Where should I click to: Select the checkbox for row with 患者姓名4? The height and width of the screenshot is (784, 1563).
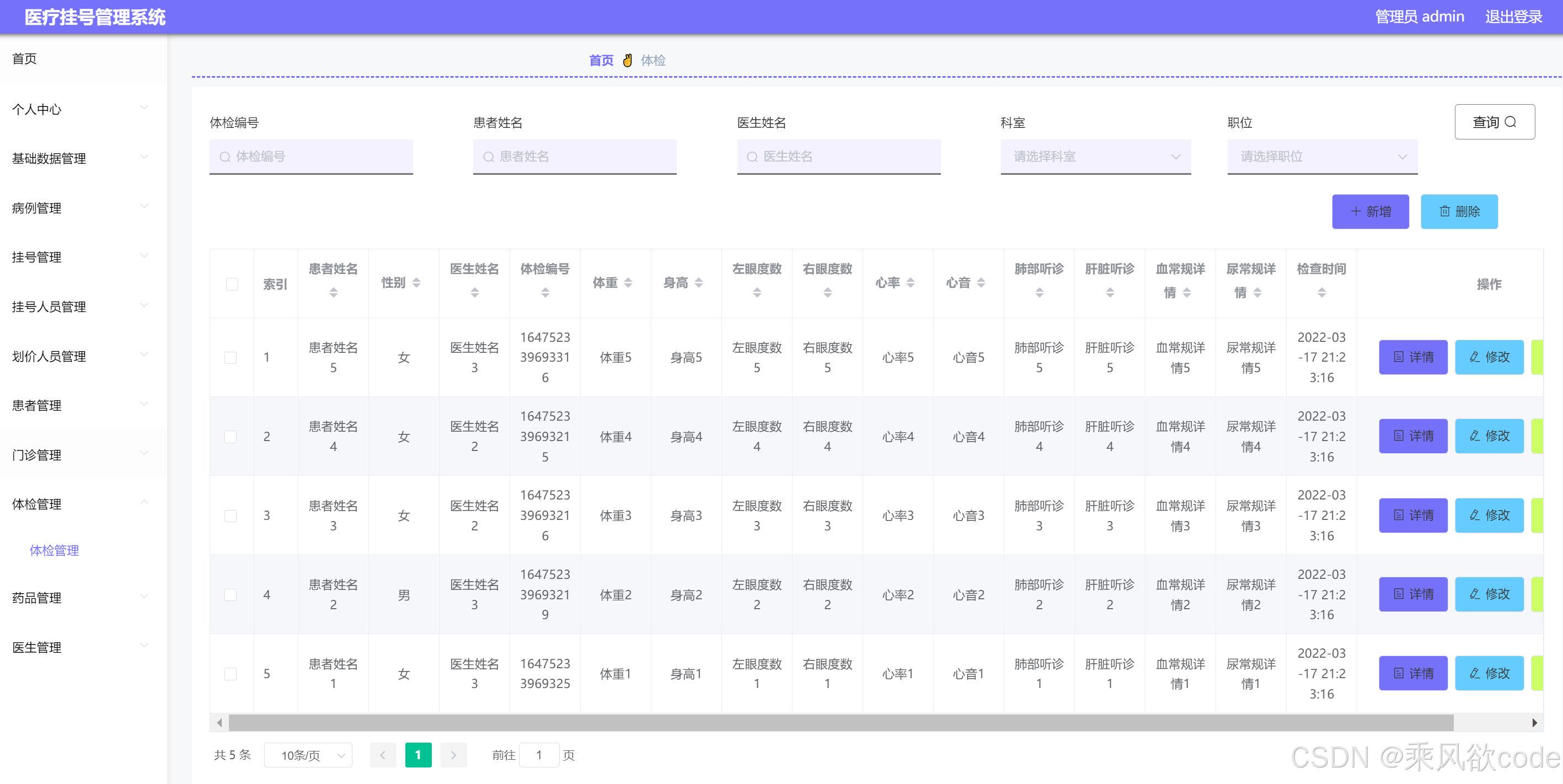coord(231,437)
